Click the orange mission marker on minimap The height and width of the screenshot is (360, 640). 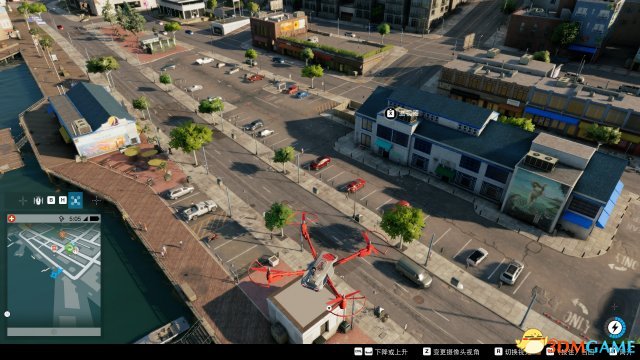(62, 234)
